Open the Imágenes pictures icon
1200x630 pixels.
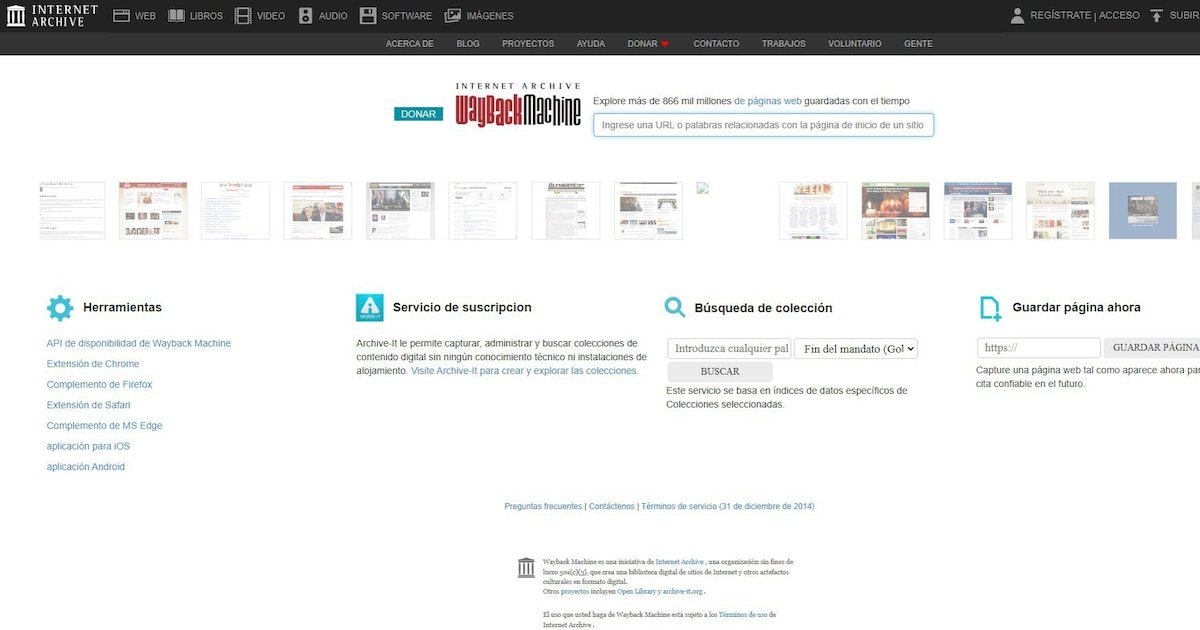click(x=453, y=16)
